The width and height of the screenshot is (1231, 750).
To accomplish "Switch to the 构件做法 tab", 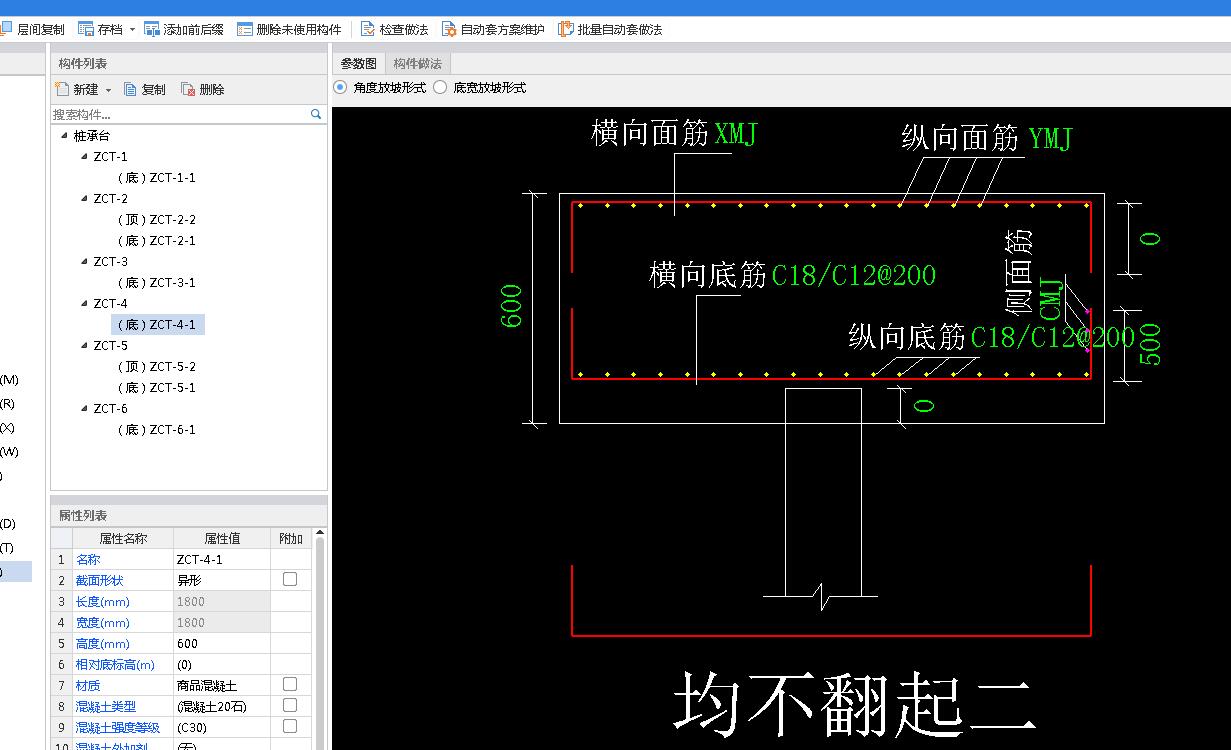I will point(417,63).
